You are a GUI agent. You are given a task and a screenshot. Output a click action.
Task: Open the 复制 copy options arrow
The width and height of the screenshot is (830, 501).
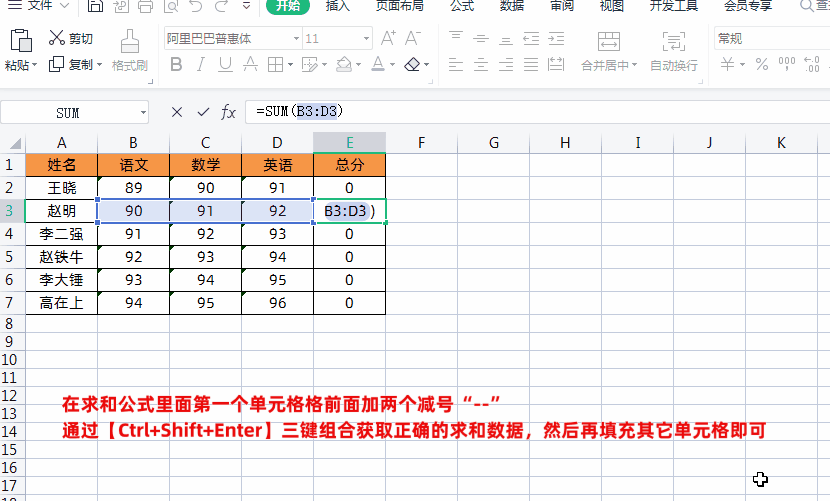100,65
